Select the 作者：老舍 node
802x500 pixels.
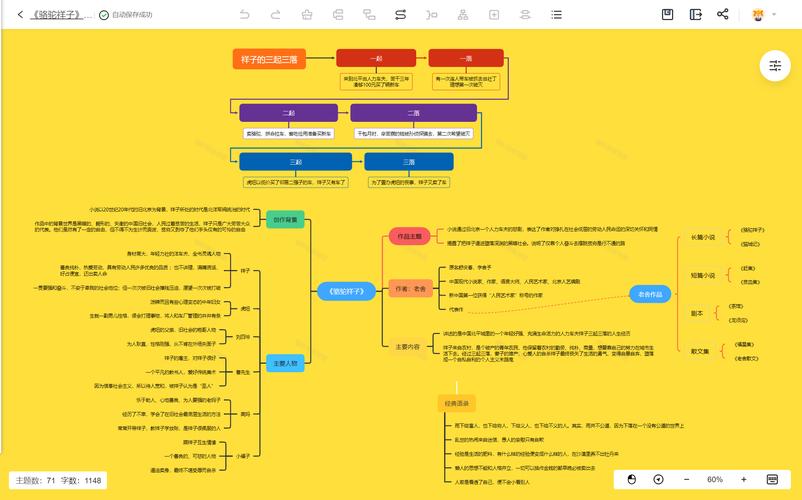[x=410, y=289]
